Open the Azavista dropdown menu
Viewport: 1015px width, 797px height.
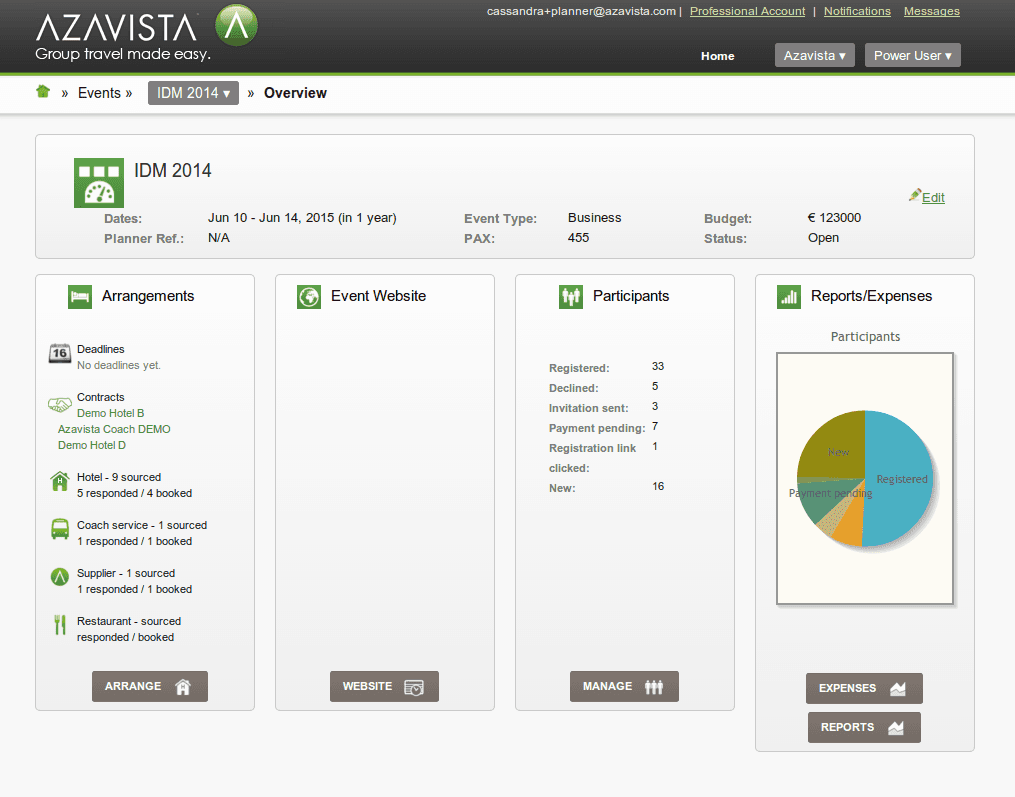click(814, 55)
